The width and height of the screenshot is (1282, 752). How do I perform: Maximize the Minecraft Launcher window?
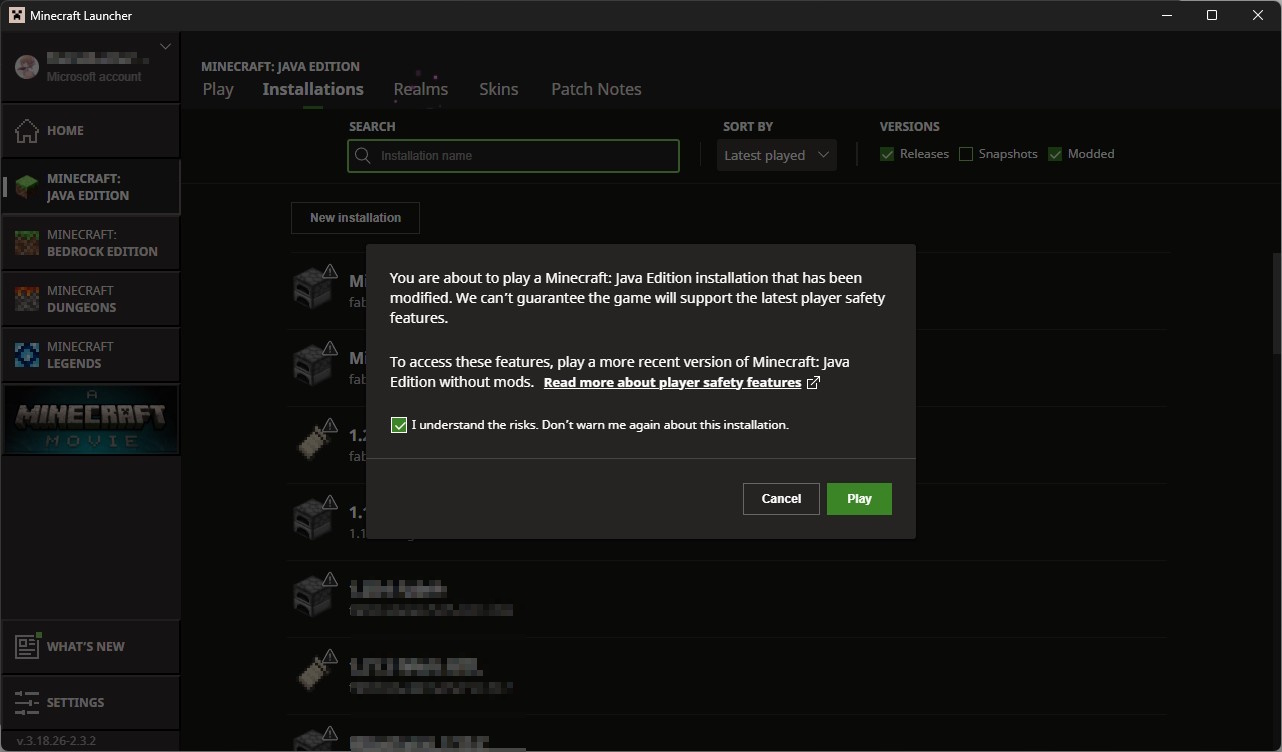(1212, 15)
